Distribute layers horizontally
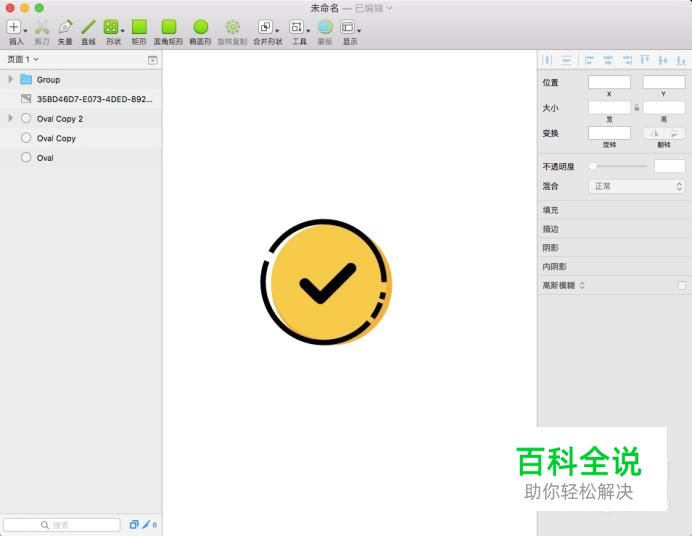 [x=547, y=60]
